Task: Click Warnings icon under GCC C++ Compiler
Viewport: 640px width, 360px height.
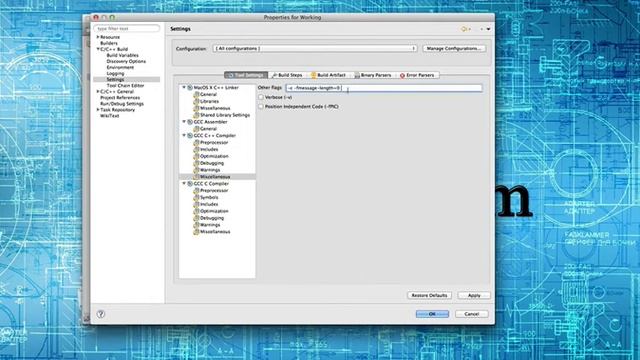Action: point(196,170)
